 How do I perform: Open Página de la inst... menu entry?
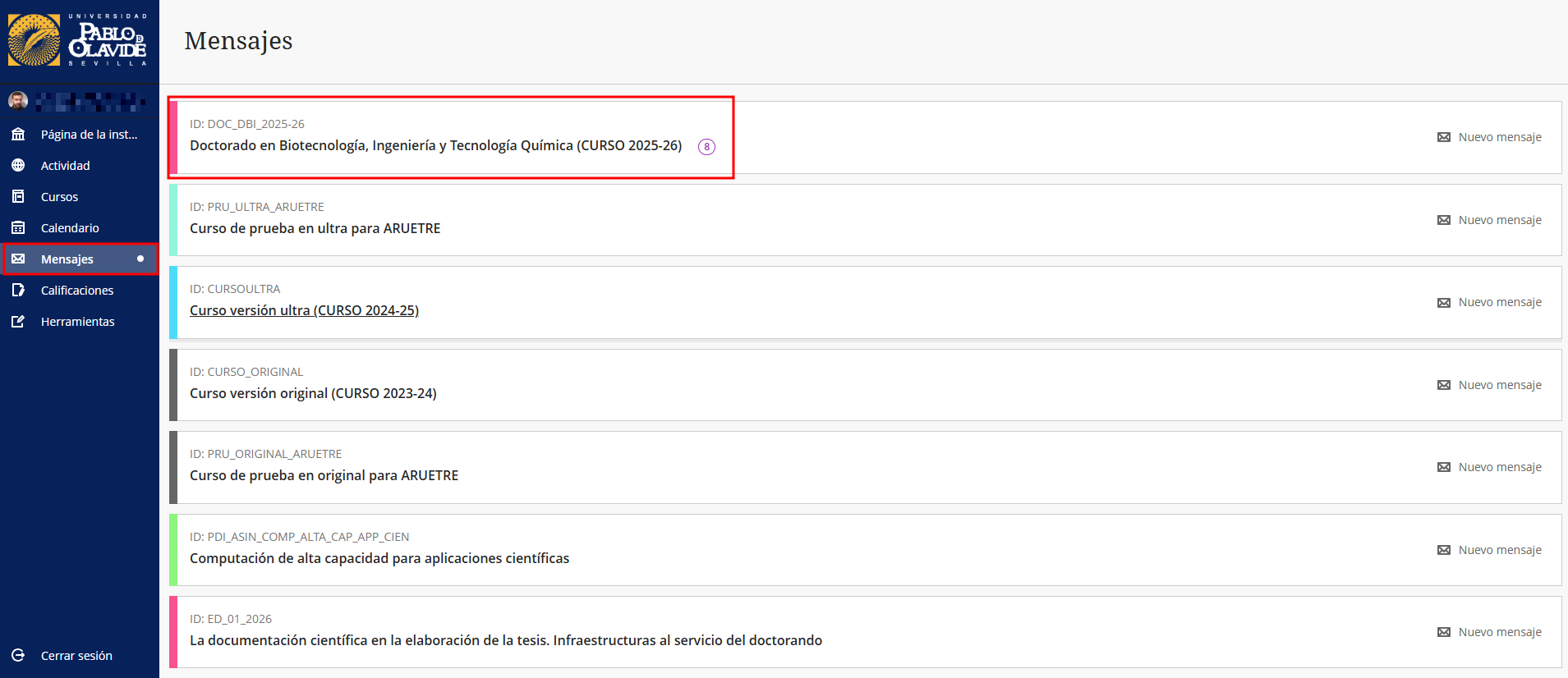pos(89,135)
